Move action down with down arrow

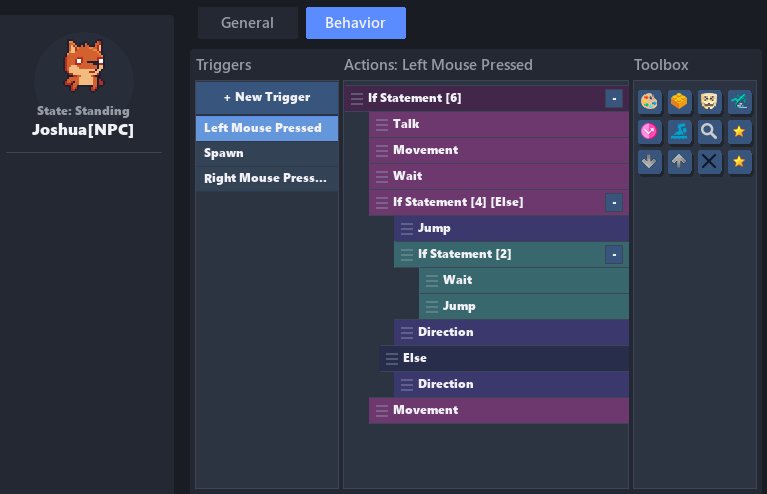pyautogui.click(x=650, y=162)
